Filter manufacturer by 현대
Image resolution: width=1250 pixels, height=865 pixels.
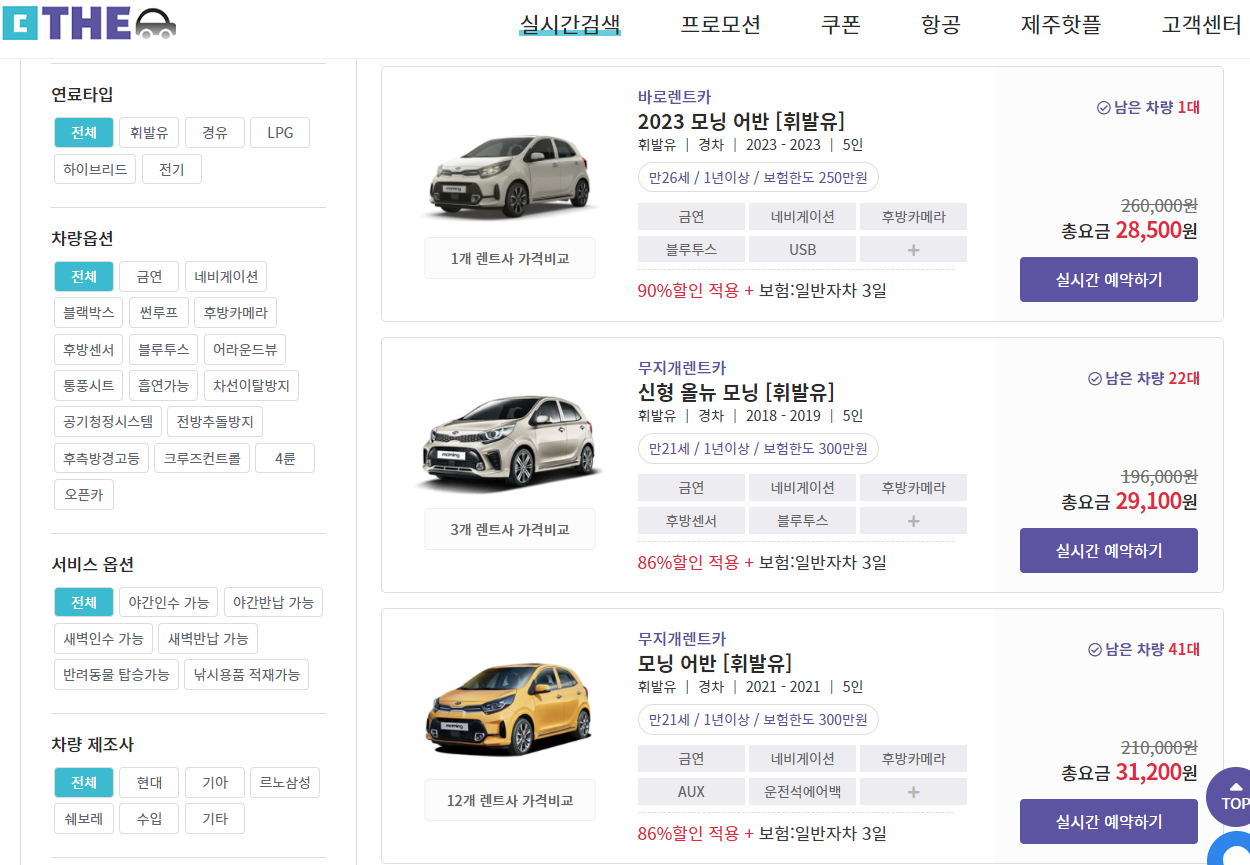click(149, 782)
